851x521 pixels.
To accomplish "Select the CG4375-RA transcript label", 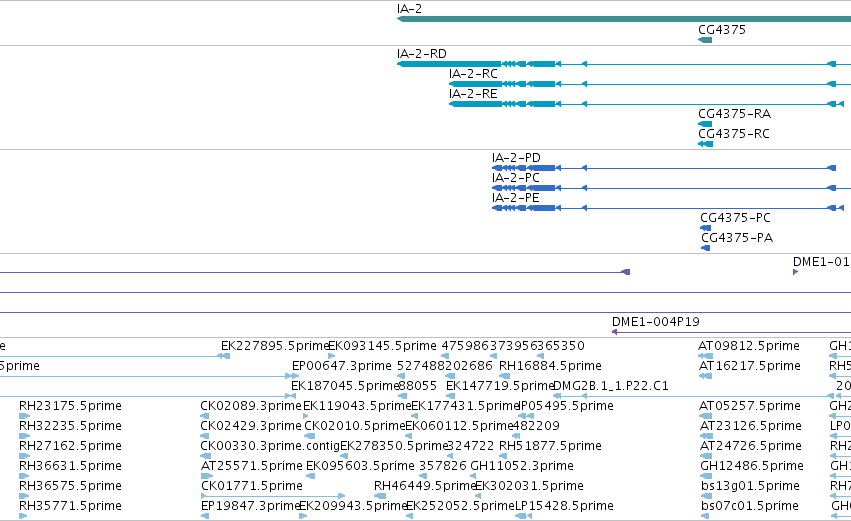I will coord(734,114).
